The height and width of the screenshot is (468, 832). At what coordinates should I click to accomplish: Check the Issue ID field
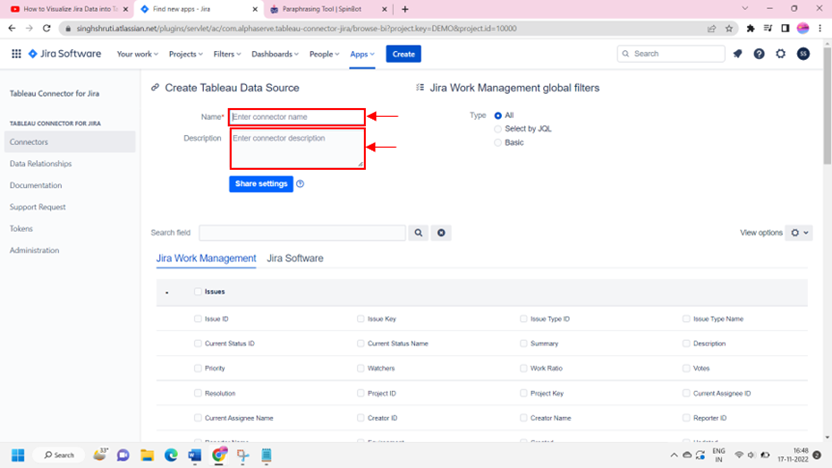pyautogui.click(x=198, y=319)
